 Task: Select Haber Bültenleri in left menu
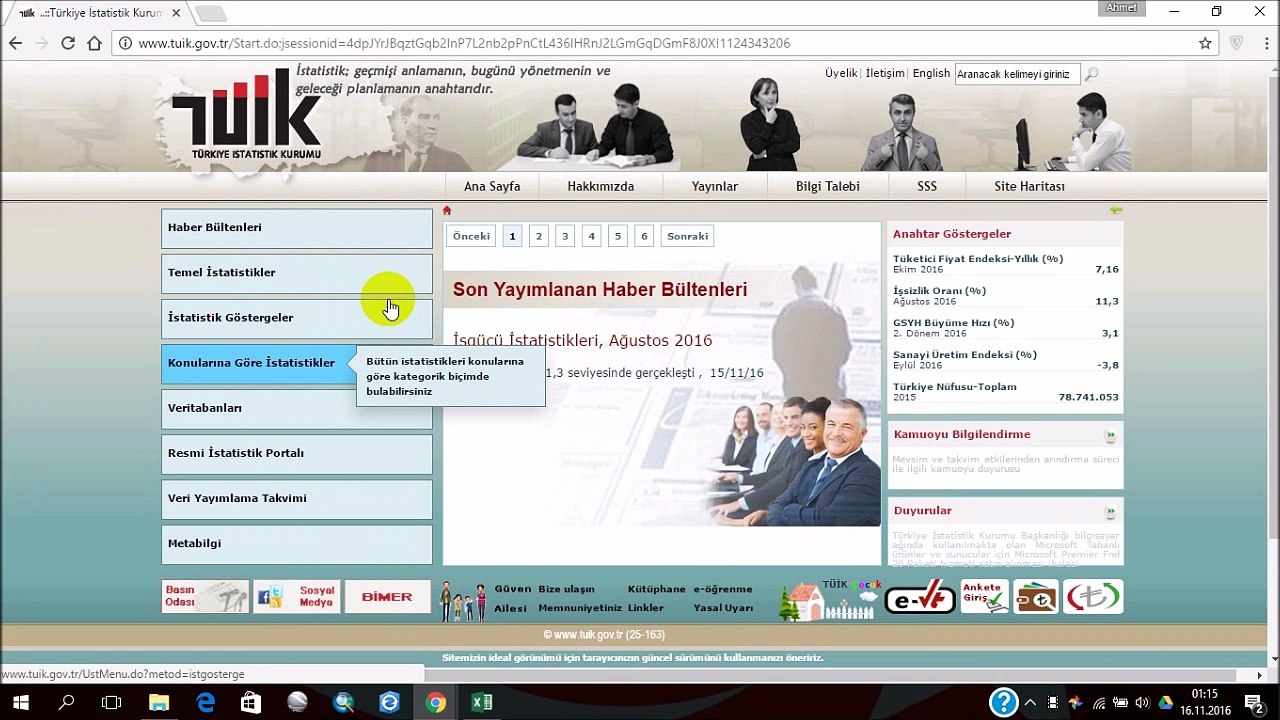(x=297, y=228)
